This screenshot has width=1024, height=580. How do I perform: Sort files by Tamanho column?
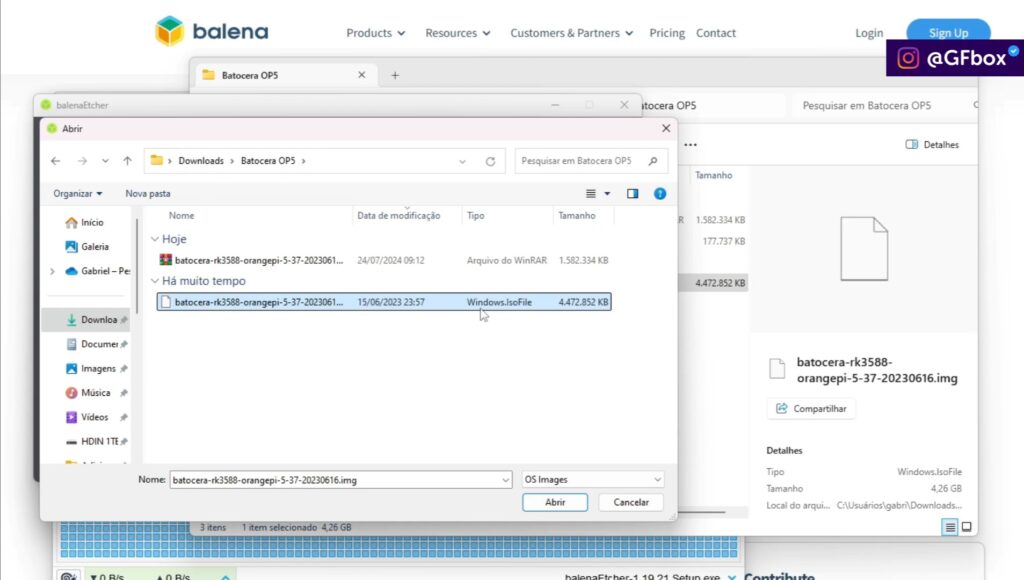(577, 216)
